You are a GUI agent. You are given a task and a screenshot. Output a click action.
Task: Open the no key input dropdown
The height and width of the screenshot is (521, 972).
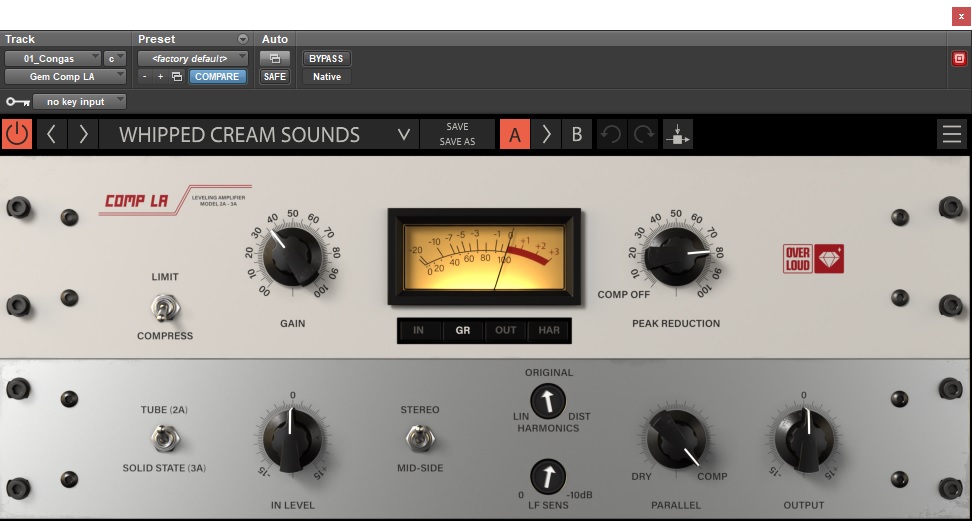[79, 102]
